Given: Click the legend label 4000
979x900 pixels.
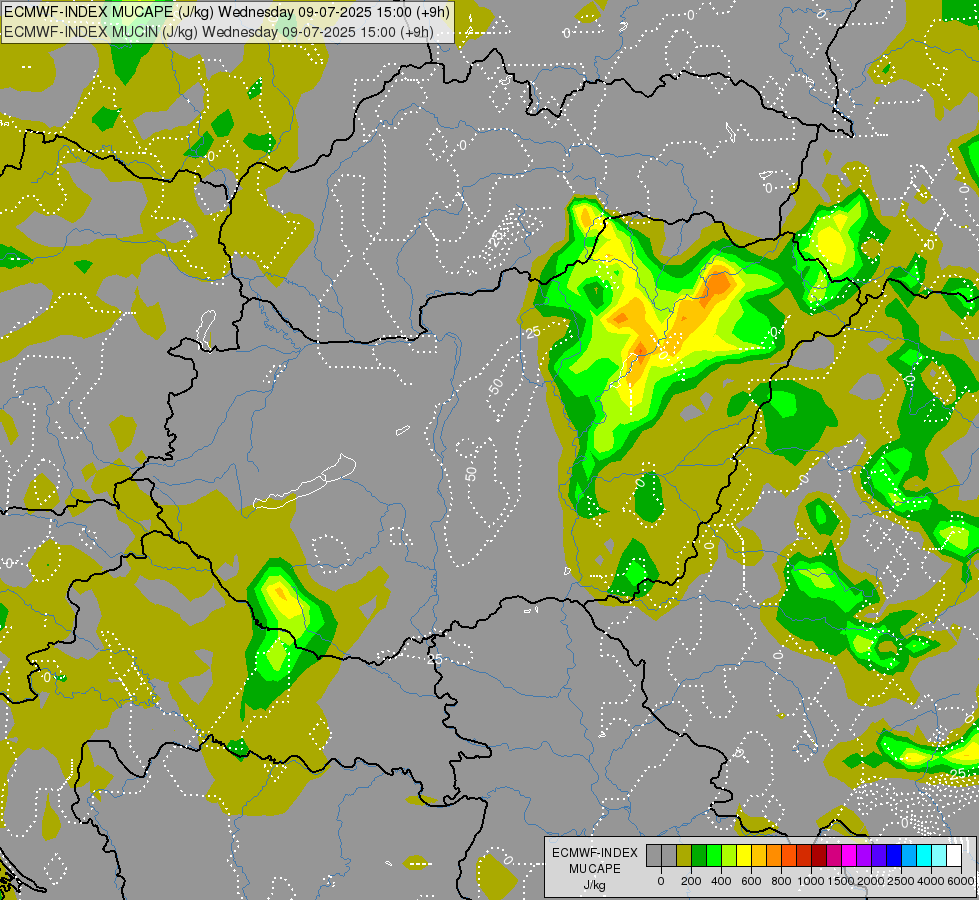Looking at the screenshot, I should coord(931,881).
